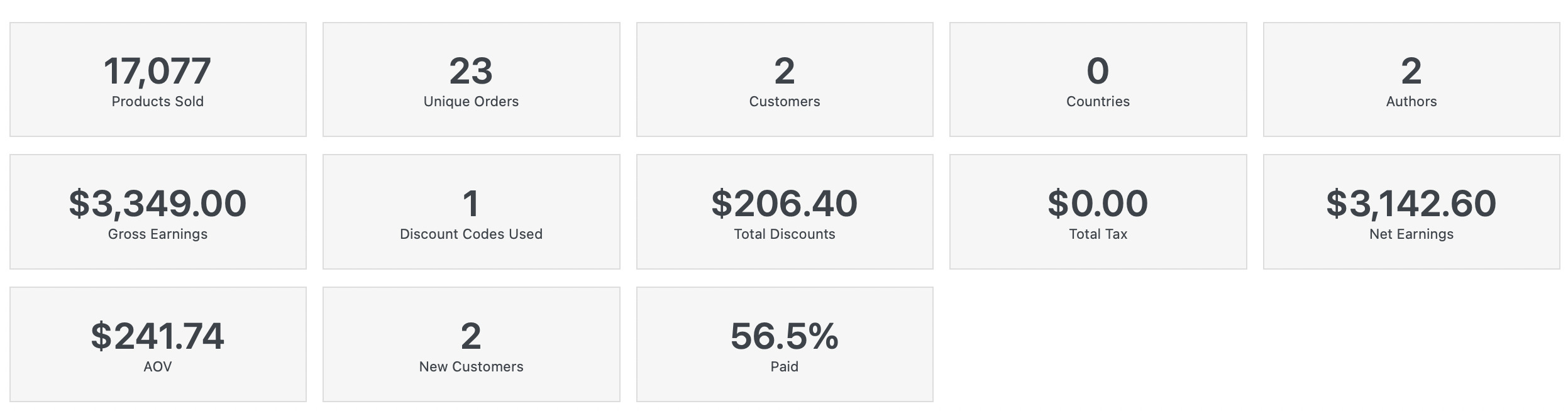Click the Countries stat card

1098,80
